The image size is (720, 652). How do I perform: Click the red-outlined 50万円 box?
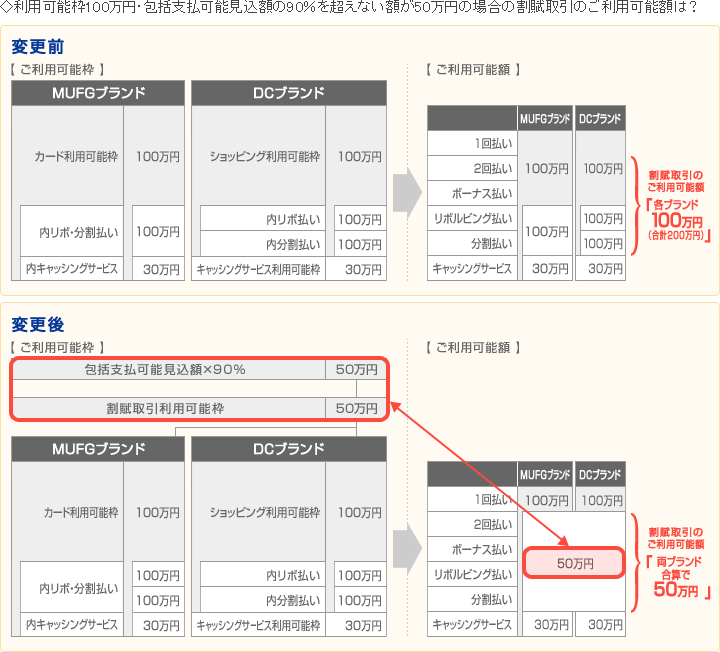pyautogui.click(x=574, y=563)
